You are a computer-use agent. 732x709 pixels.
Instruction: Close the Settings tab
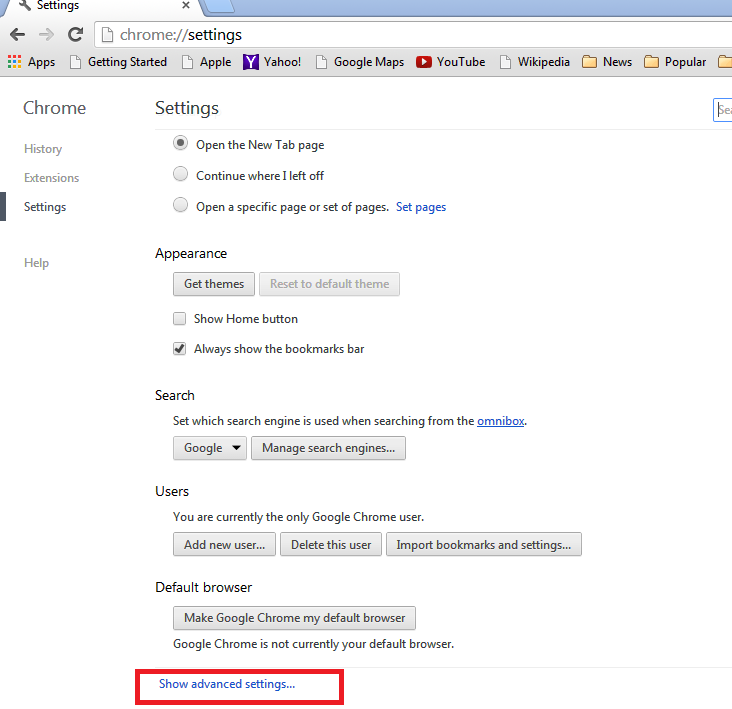click(x=186, y=5)
